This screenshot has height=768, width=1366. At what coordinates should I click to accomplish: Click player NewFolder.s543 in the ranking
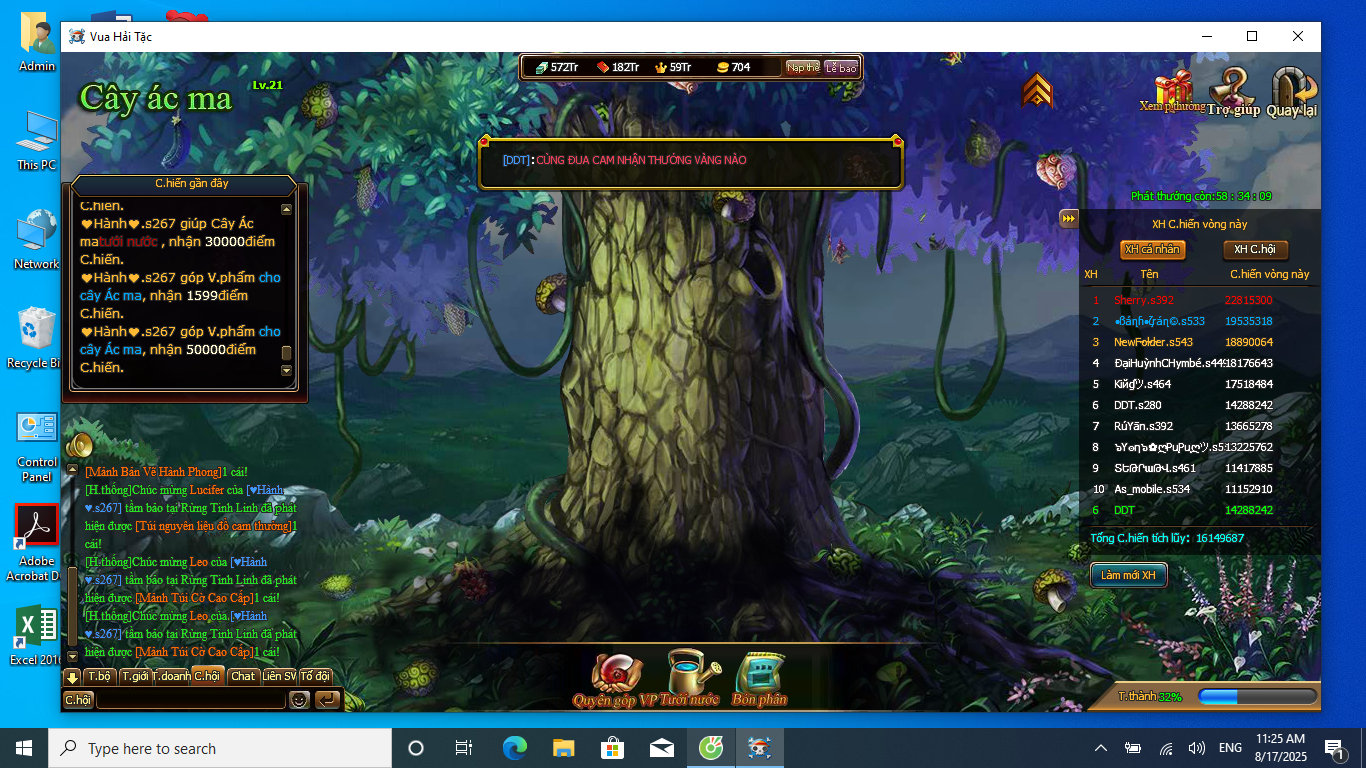coord(1153,342)
